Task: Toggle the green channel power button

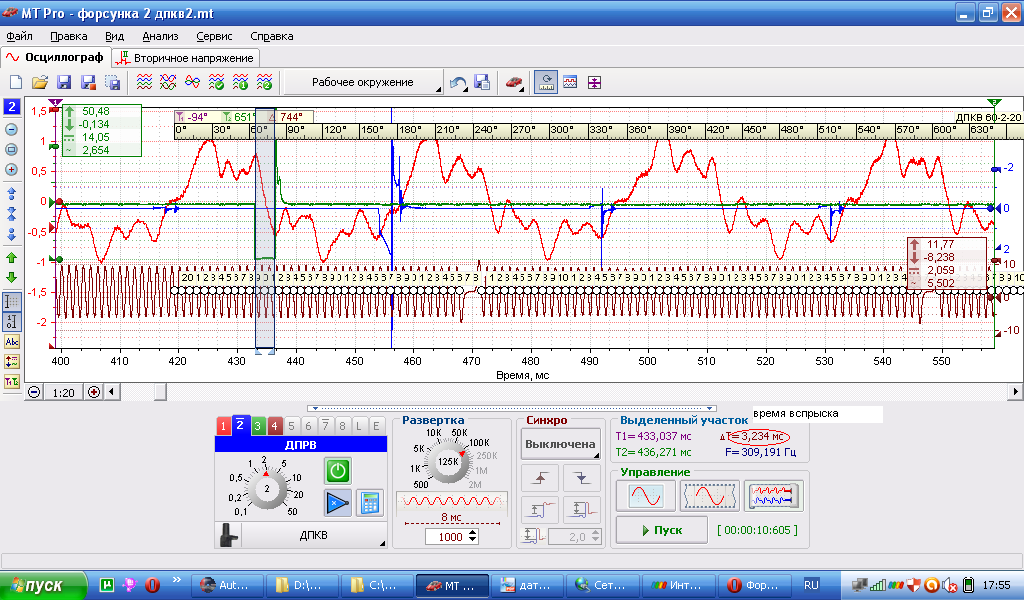Action: (x=338, y=471)
